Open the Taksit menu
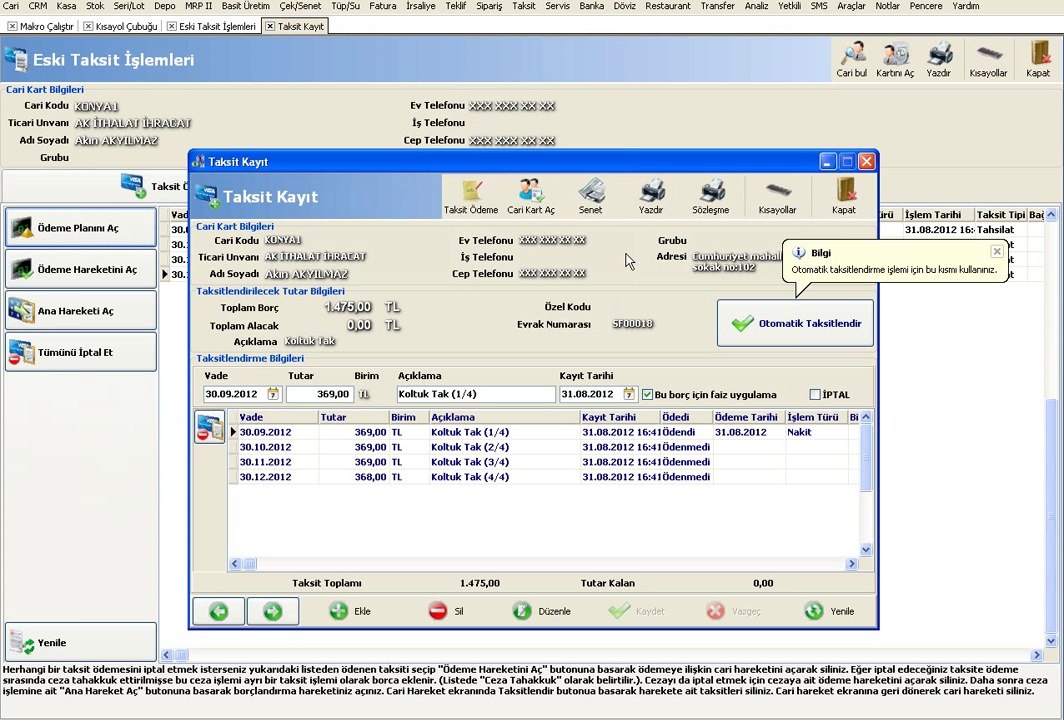 pyautogui.click(x=524, y=6)
